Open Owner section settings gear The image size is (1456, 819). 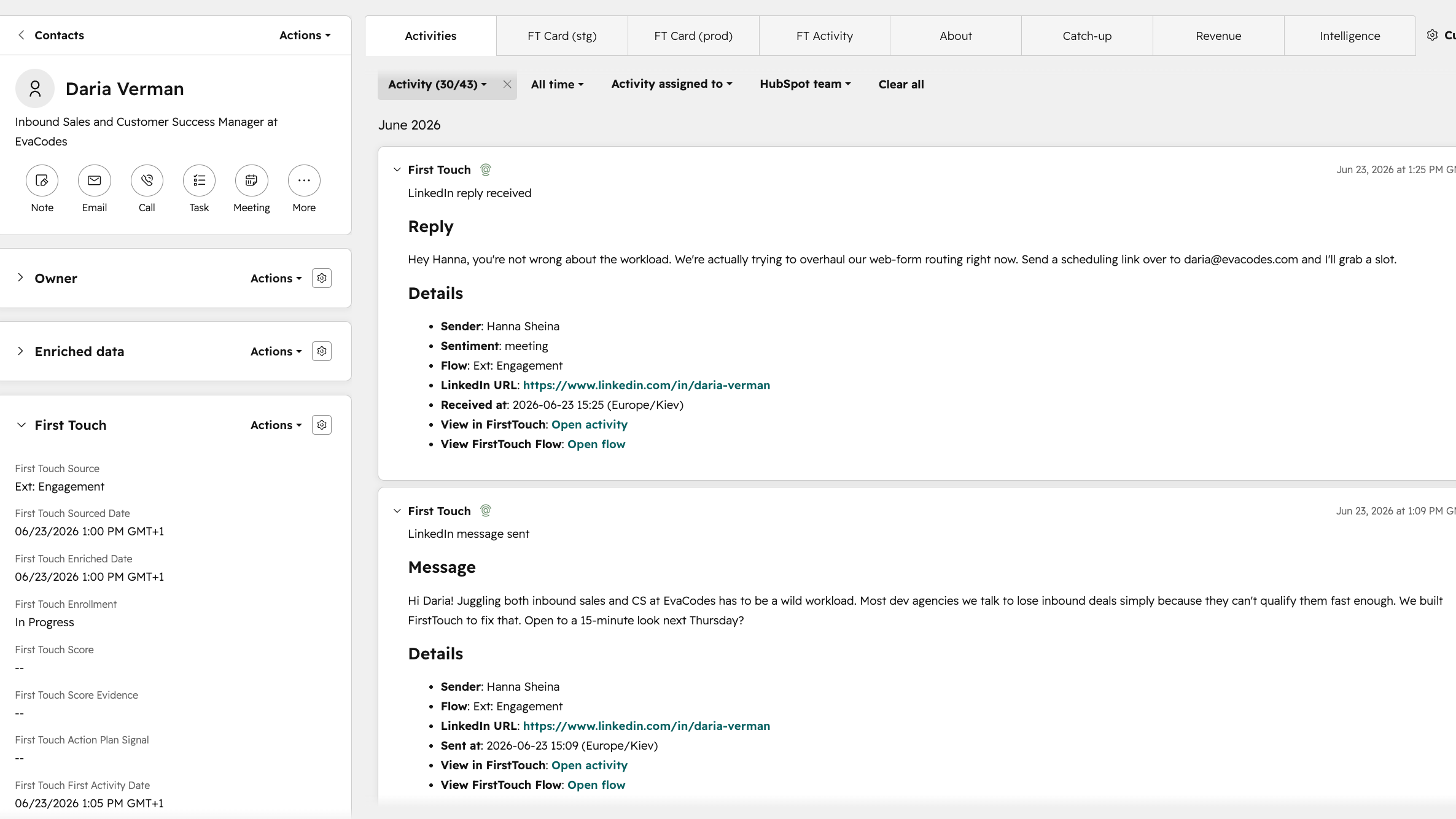tap(322, 278)
